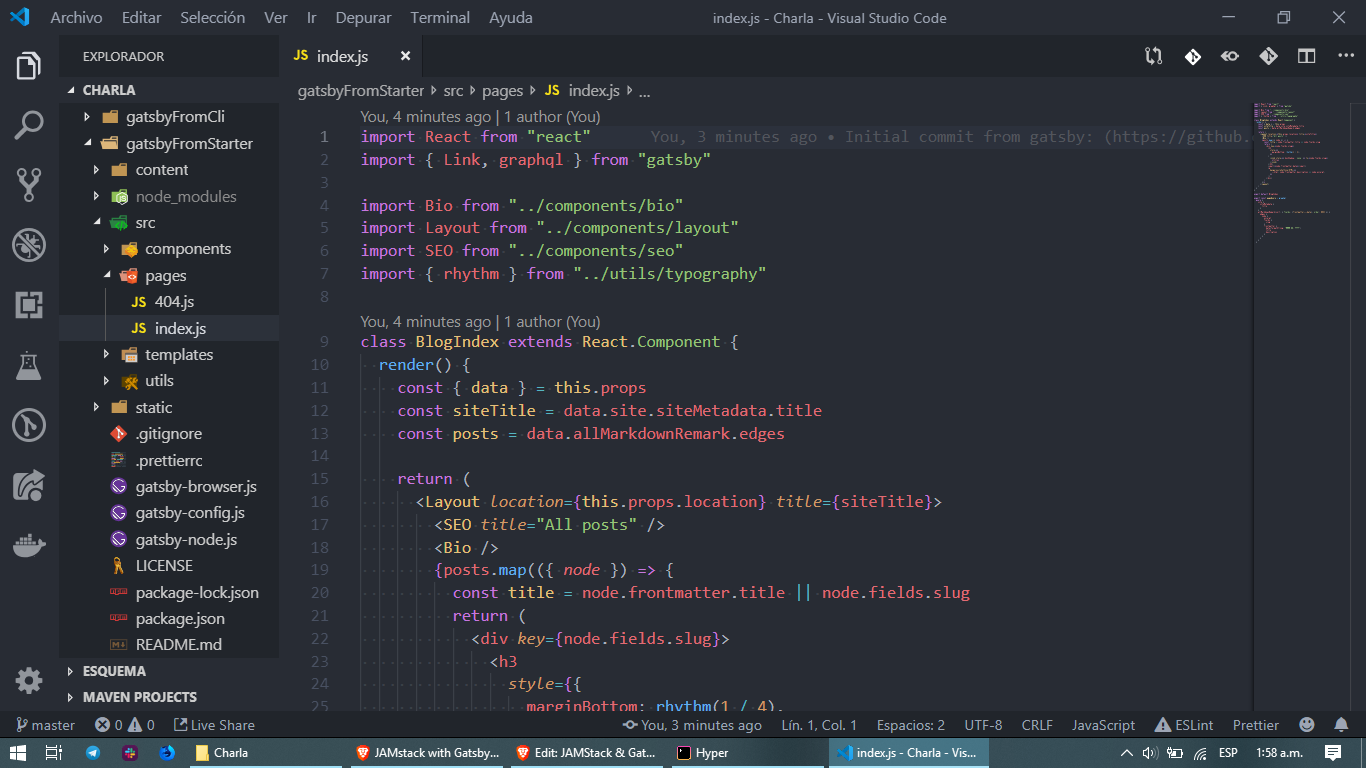Expand the node_modules folder
This screenshot has height=768, width=1366.
tap(169, 196)
